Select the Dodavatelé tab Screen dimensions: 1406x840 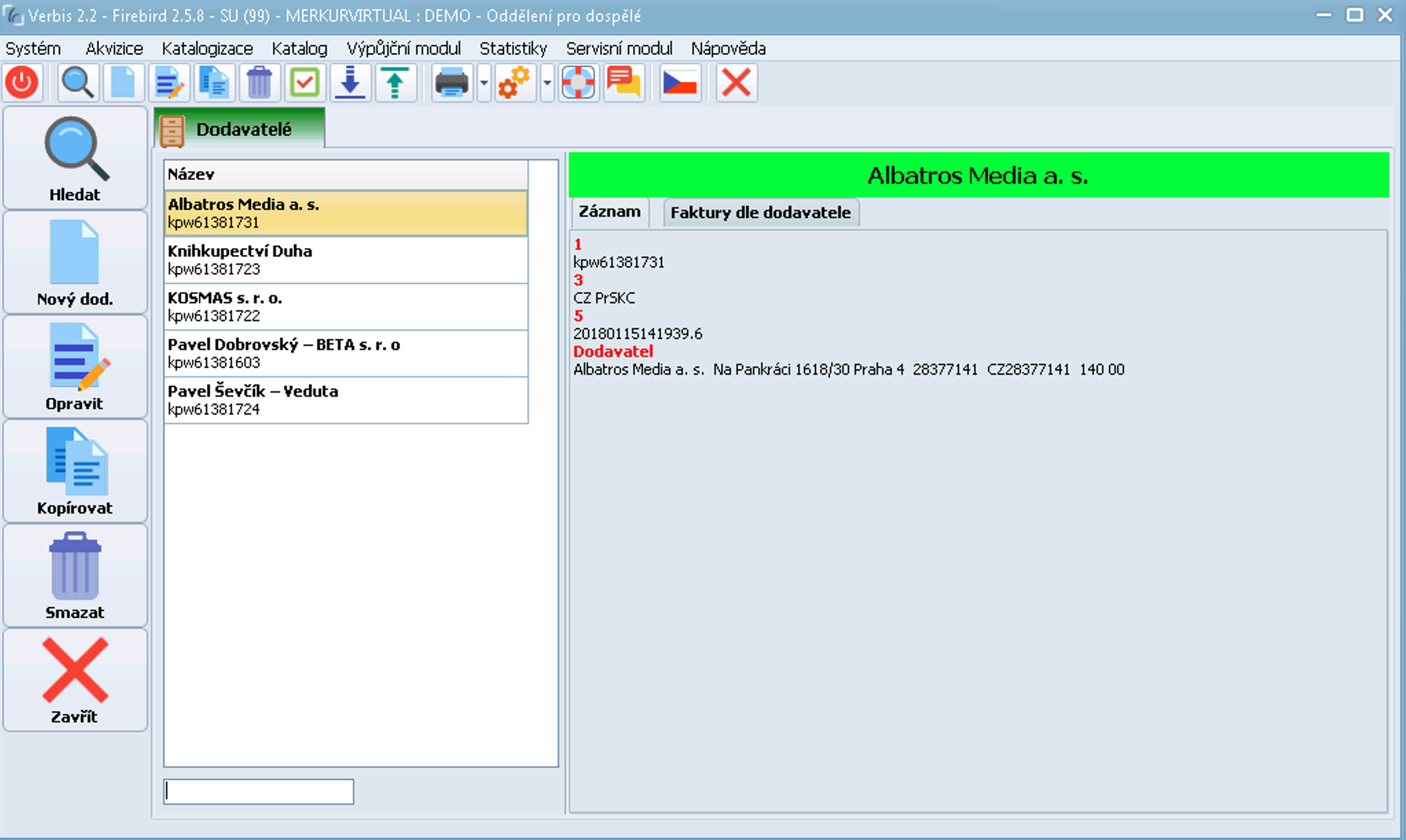point(239,129)
